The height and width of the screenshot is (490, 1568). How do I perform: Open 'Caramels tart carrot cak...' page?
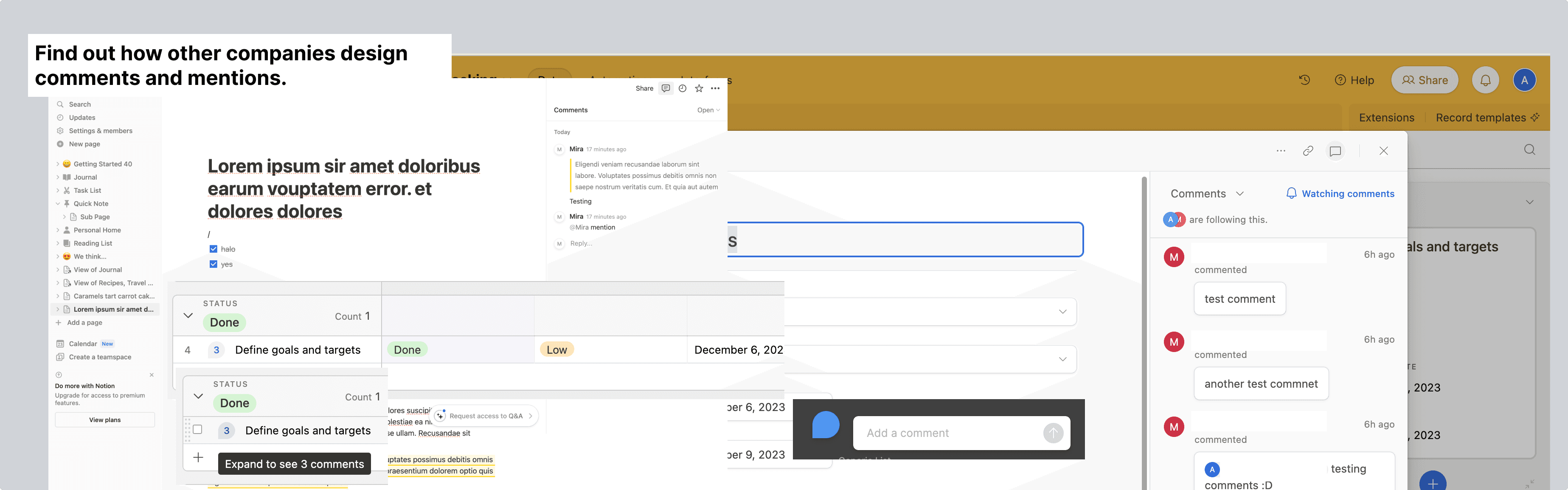[x=114, y=296]
